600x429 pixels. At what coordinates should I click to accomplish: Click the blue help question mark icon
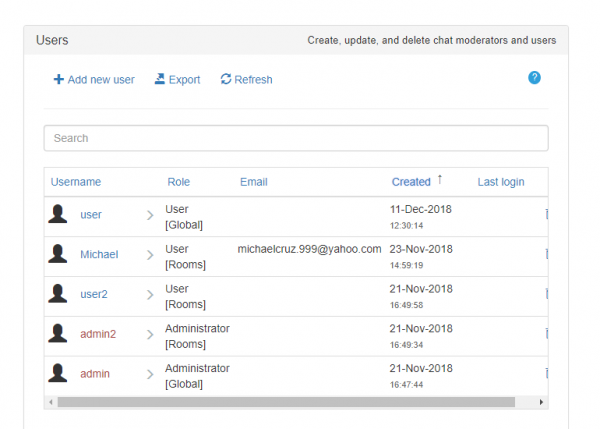[534, 78]
